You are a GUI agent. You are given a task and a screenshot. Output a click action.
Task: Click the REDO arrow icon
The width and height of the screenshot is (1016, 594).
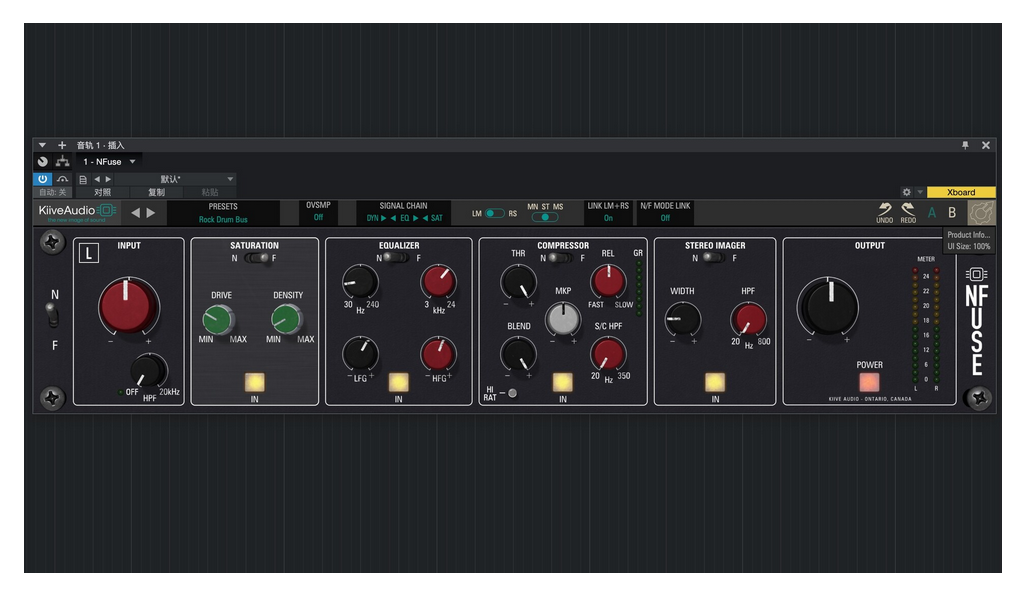(x=908, y=212)
